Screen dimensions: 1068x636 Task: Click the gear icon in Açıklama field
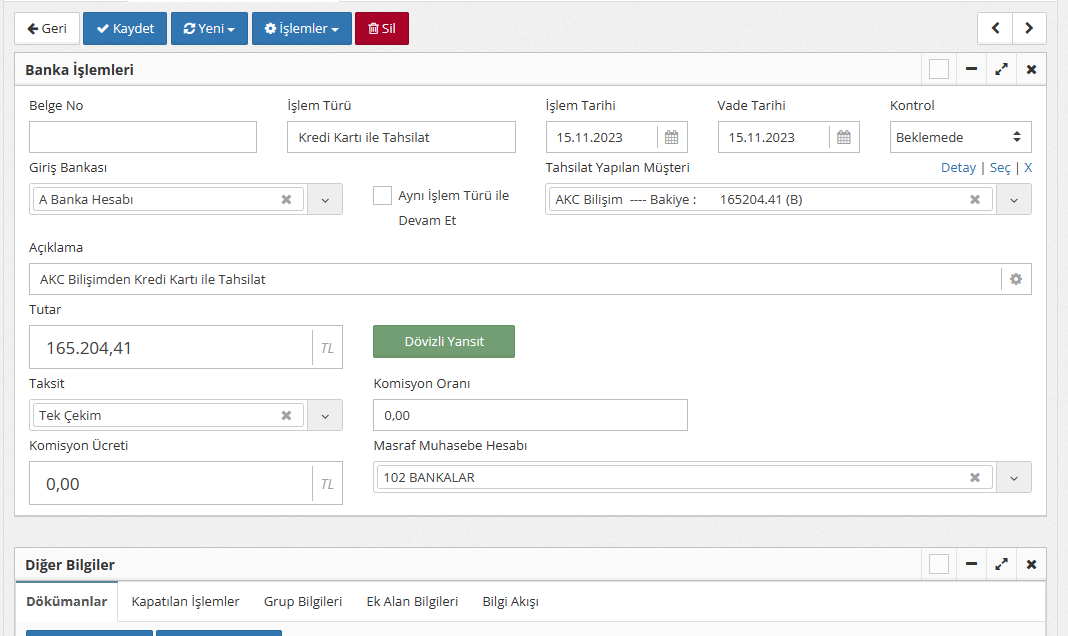coord(1016,280)
